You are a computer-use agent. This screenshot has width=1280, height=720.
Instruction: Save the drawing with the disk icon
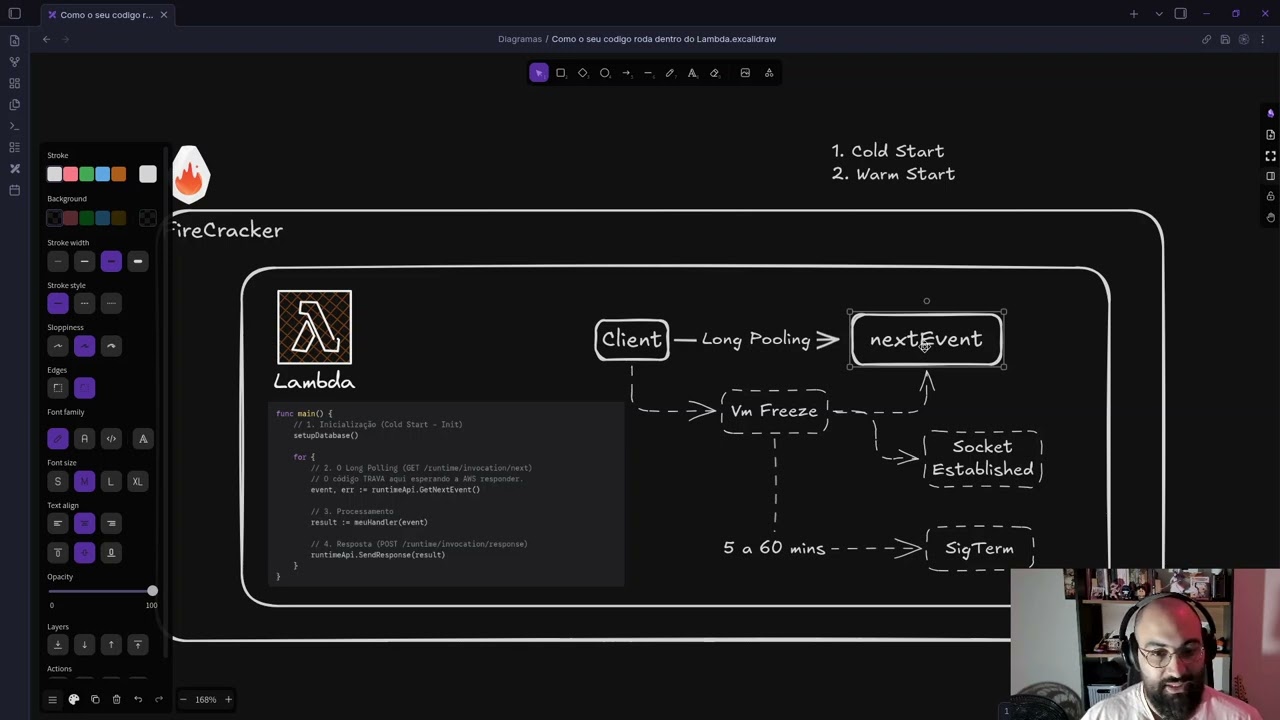[1225, 39]
